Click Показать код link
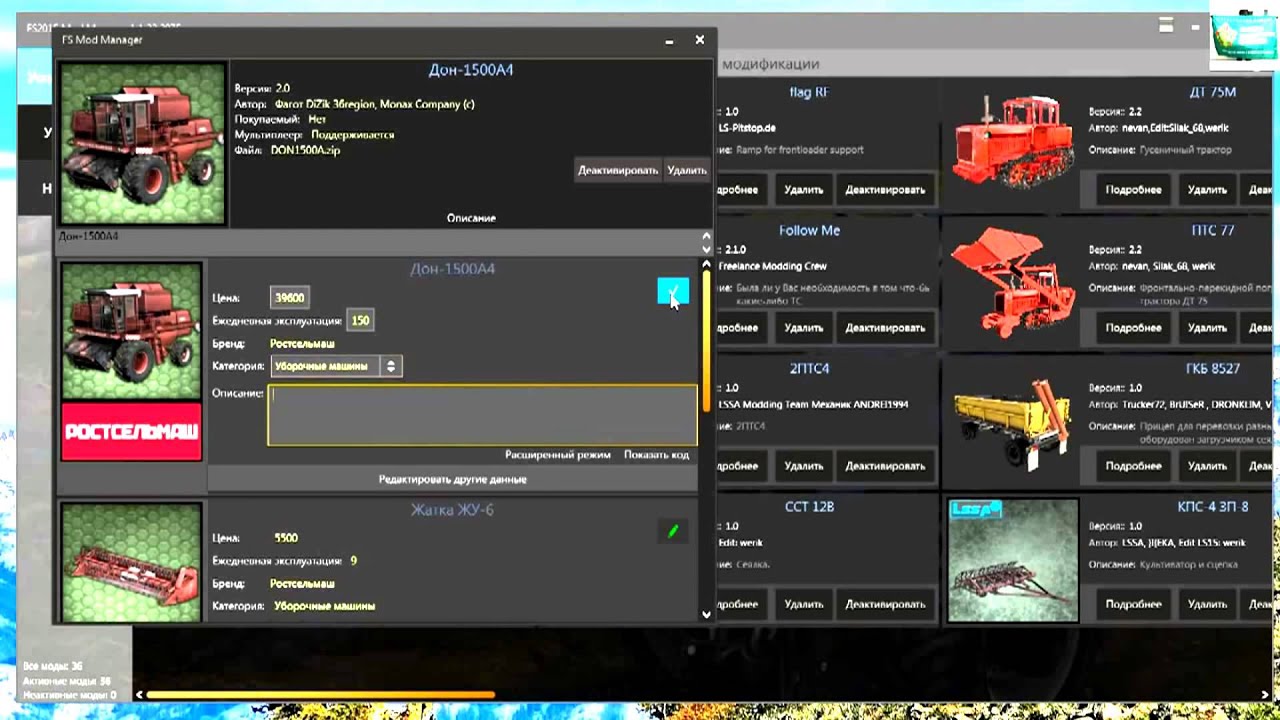The height and width of the screenshot is (720, 1280). click(656, 455)
